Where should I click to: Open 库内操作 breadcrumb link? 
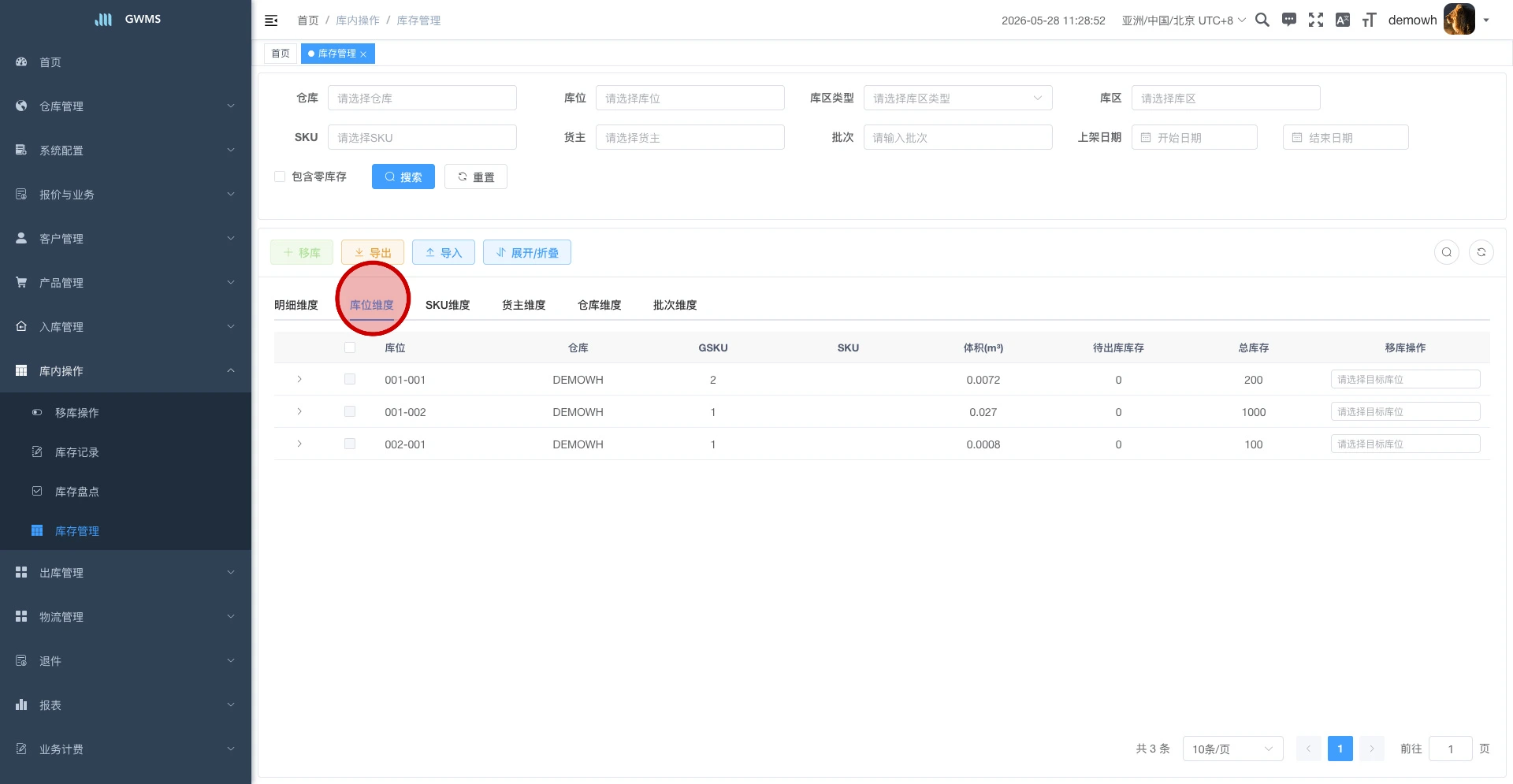[x=358, y=20]
